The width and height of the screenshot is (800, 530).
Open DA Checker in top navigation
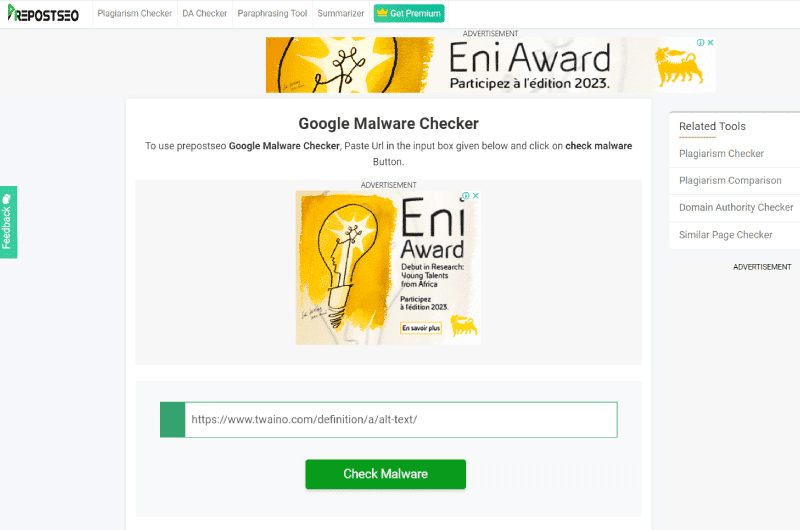point(205,13)
